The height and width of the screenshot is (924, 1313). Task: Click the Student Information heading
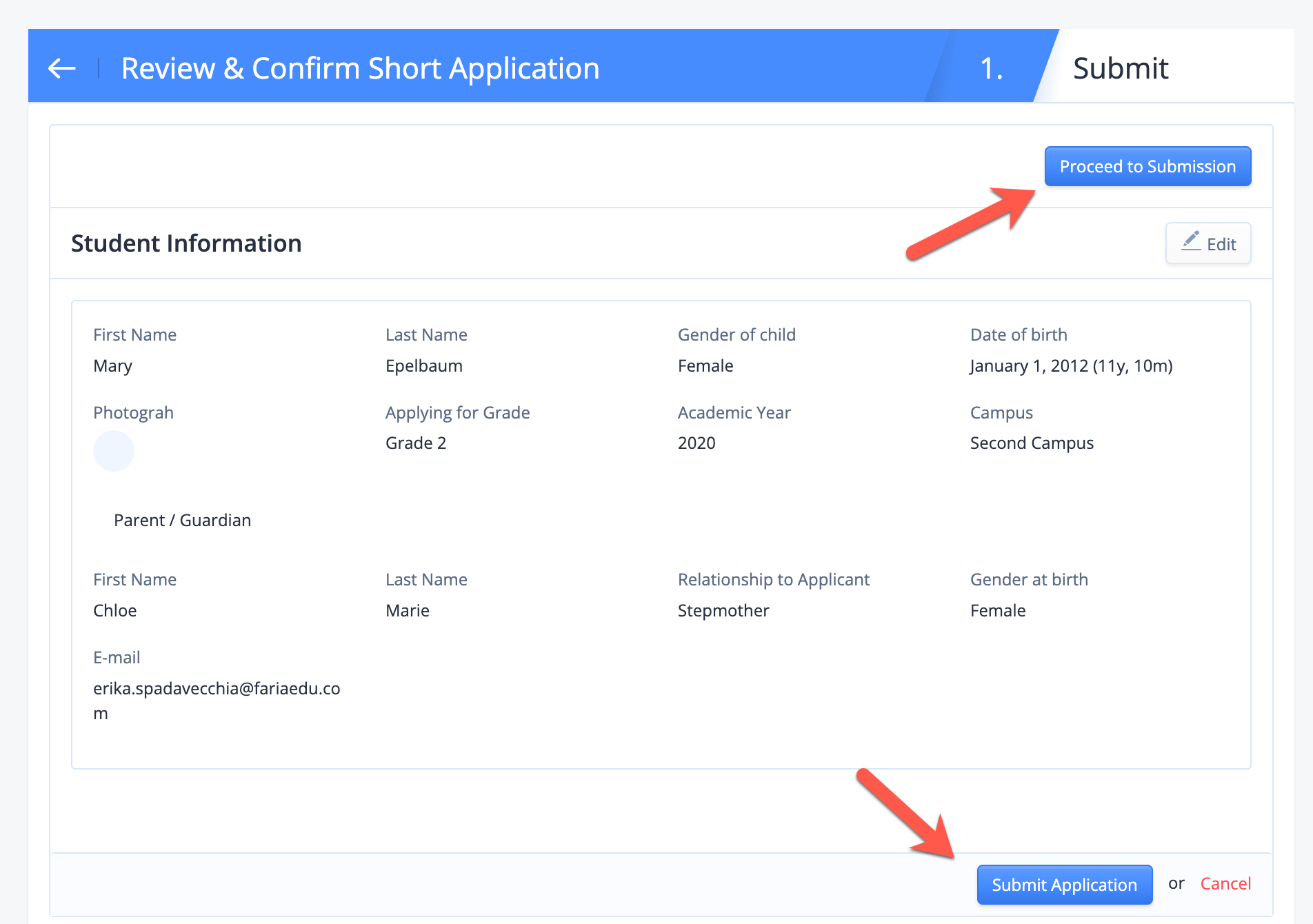[x=186, y=243]
